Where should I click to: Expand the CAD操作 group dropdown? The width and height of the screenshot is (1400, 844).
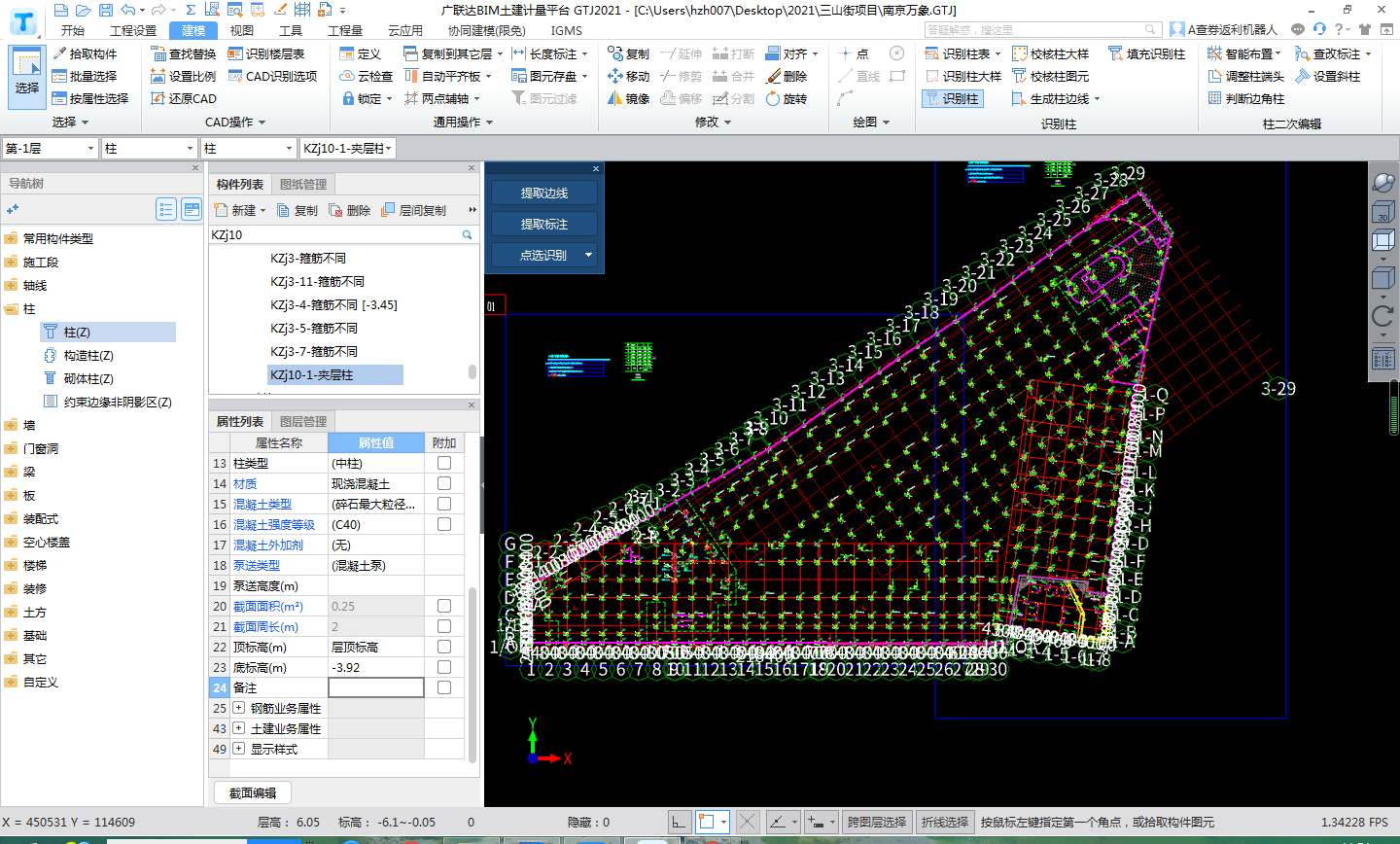pos(262,123)
